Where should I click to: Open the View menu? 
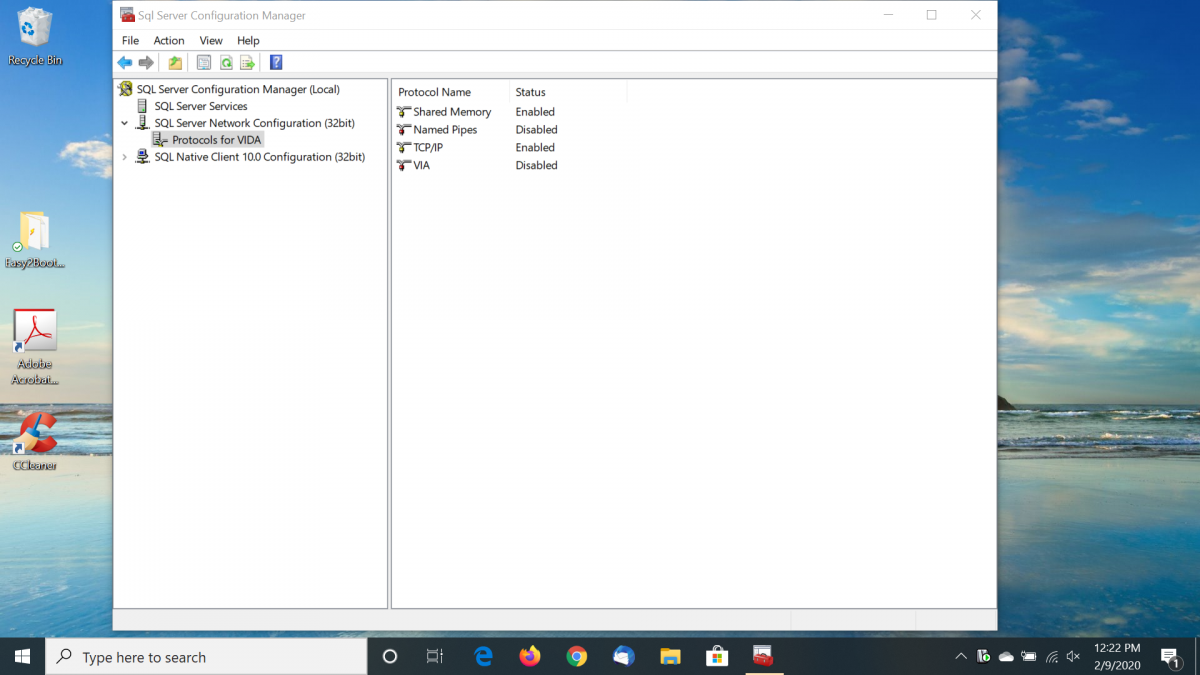(x=211, y=41)
